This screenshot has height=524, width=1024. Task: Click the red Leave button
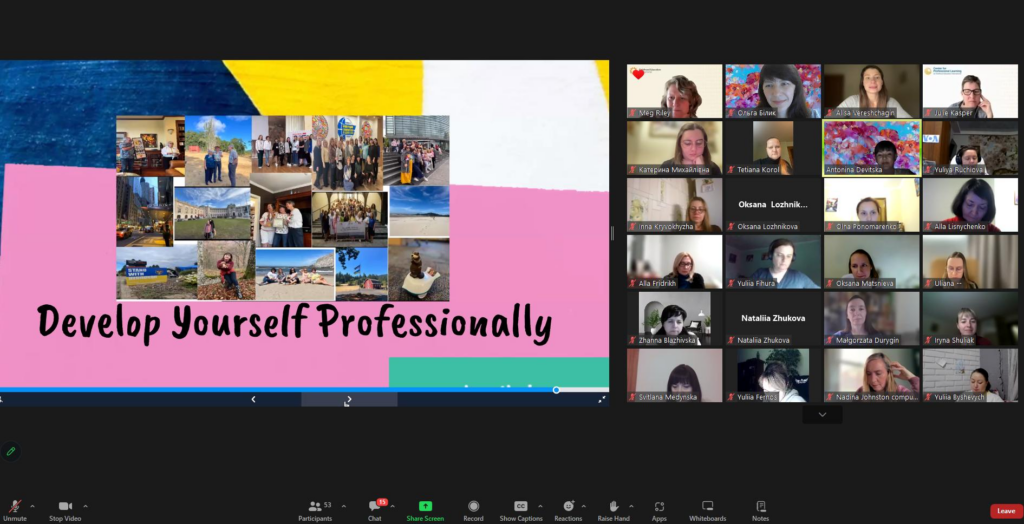[x=1006, y=511]
